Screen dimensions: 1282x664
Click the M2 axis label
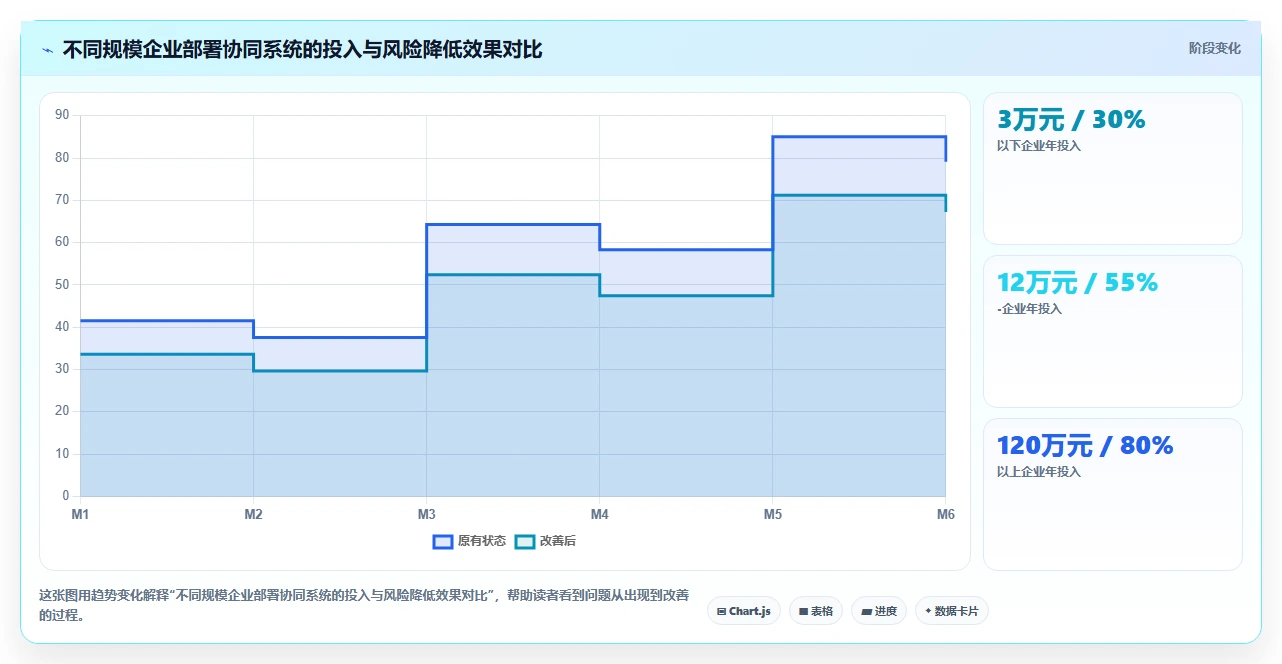(x=253, y=515)
